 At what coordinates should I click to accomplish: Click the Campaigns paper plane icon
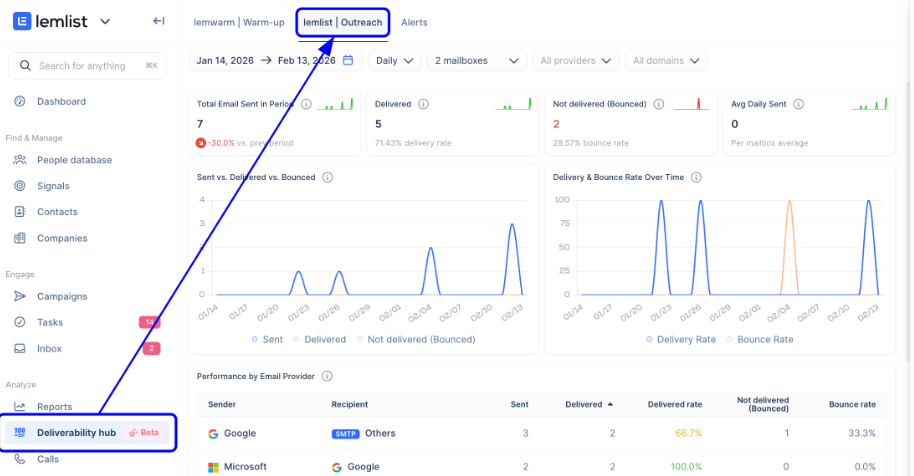click(20, 296)
